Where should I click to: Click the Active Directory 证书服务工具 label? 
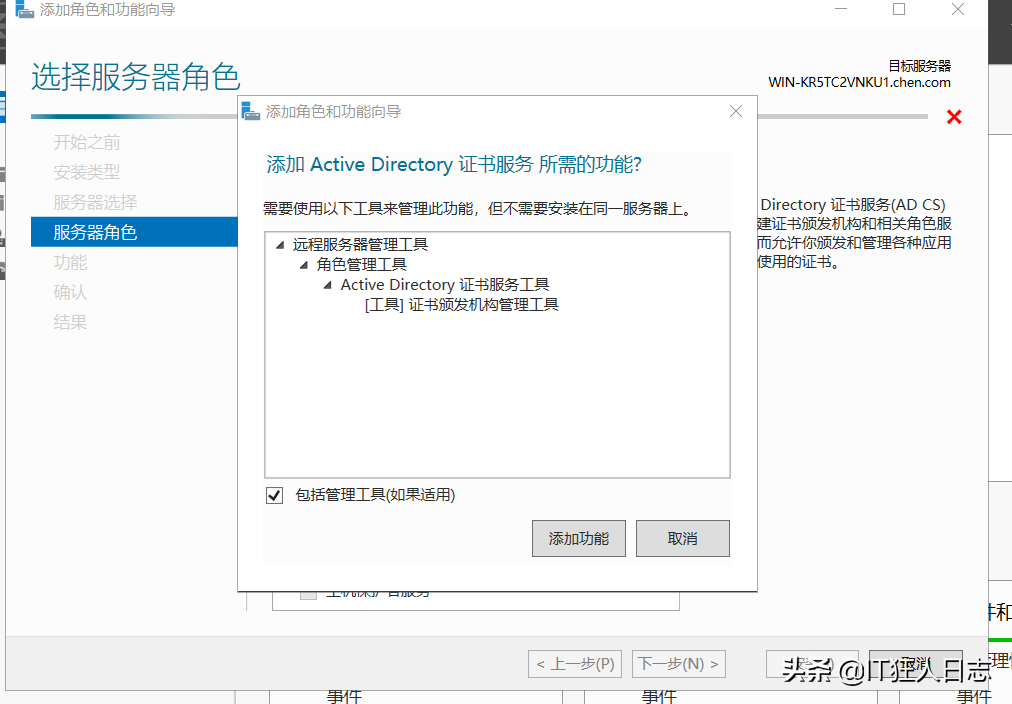click(x=445, y=285)
